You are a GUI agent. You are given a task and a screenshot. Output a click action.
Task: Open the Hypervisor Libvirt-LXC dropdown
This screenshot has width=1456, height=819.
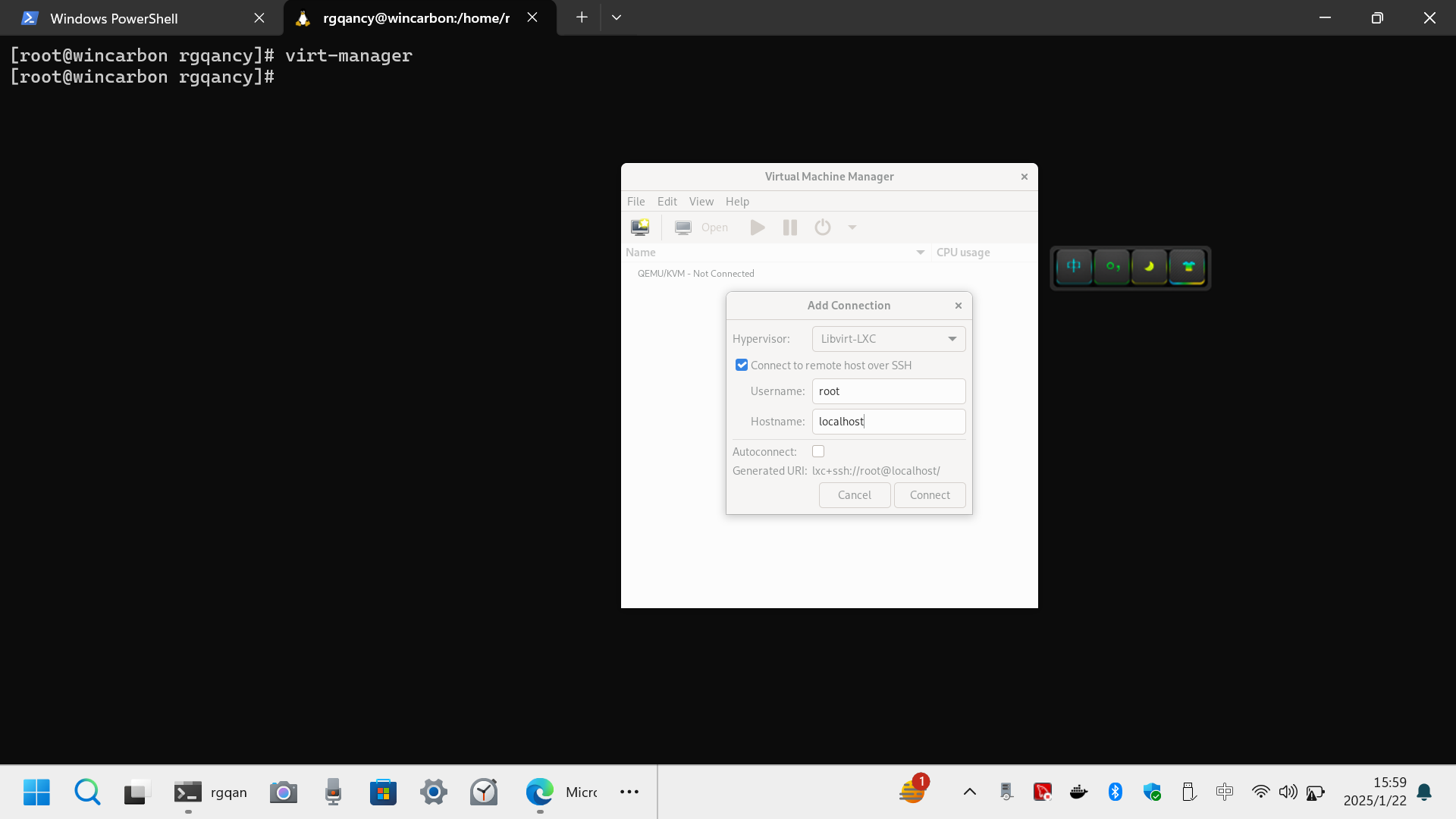(889, 339)
